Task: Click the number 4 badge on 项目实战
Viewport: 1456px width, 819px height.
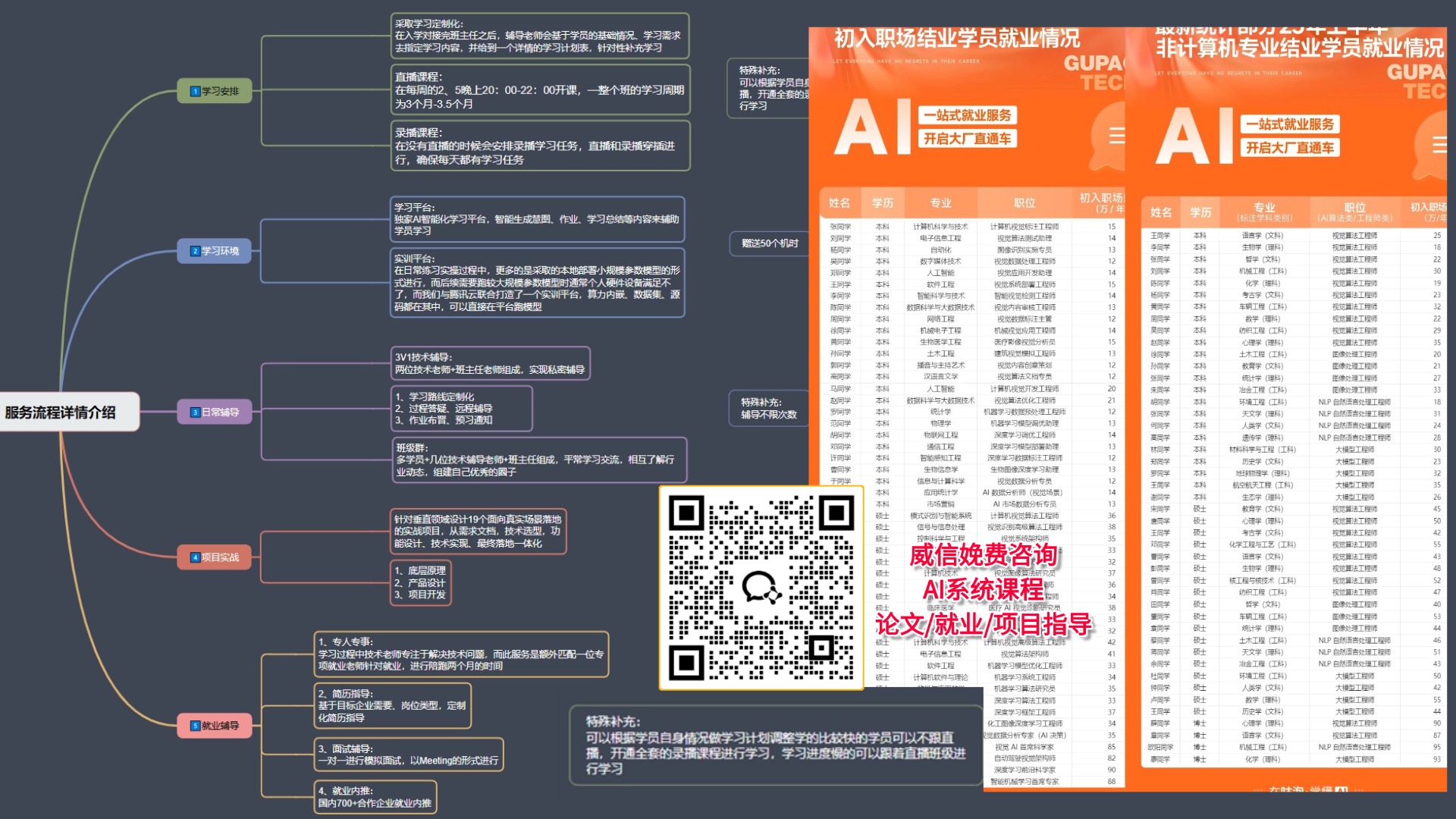Action: coord(195,557)
